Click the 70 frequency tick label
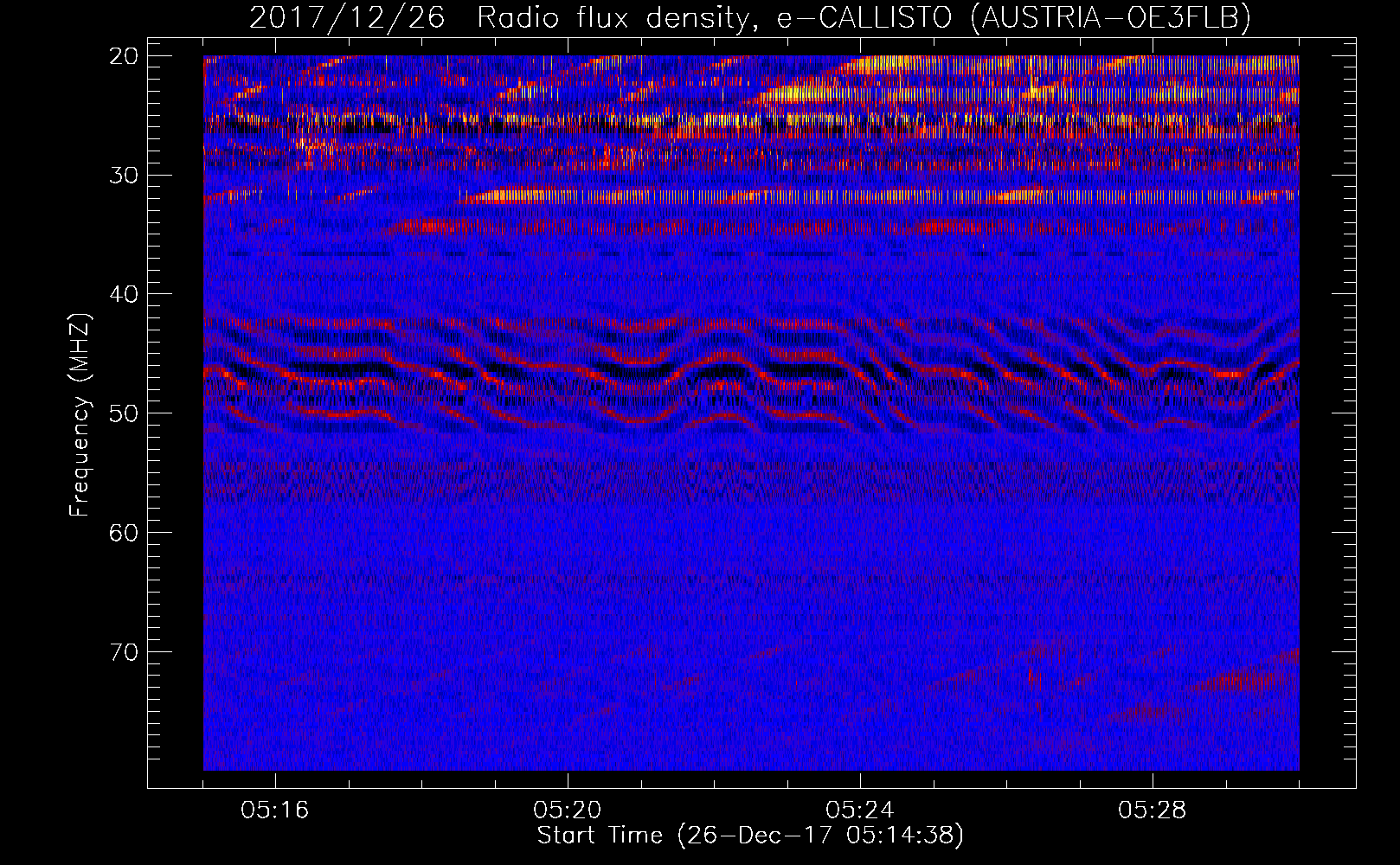This screenshot has width=1400, height=865. tap(125, 651)
